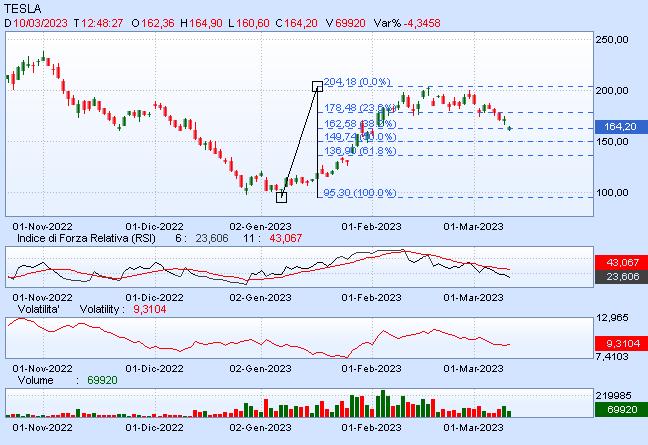
Task: Click 02-Gen-2023 label under volatility panel
Action: point(260,369)
